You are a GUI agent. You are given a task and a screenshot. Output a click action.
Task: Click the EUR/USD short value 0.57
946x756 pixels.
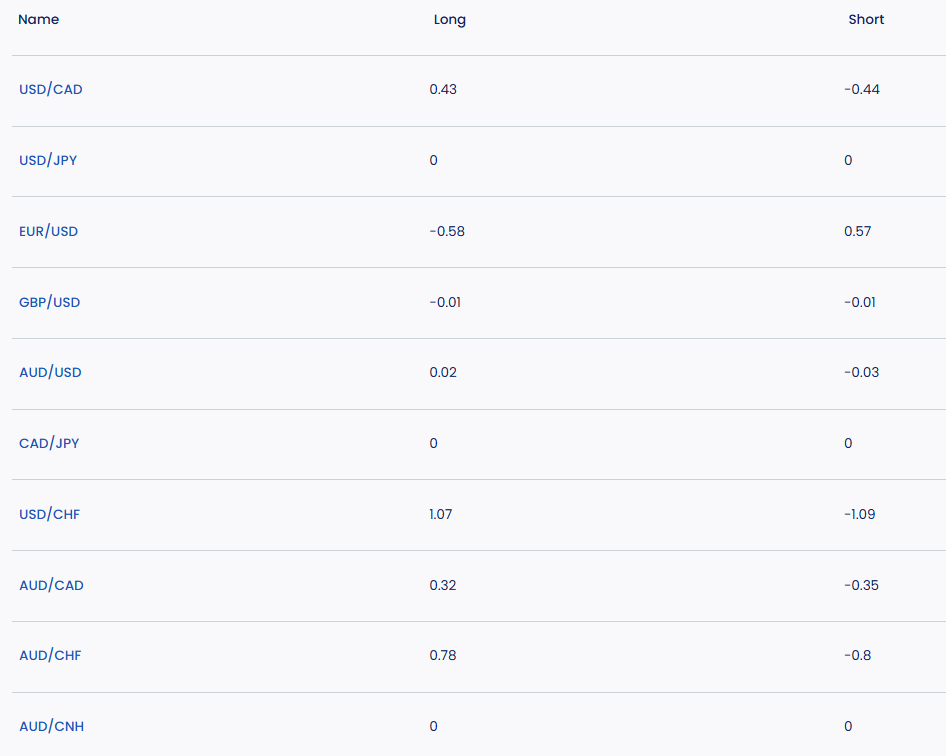point(858,232)
